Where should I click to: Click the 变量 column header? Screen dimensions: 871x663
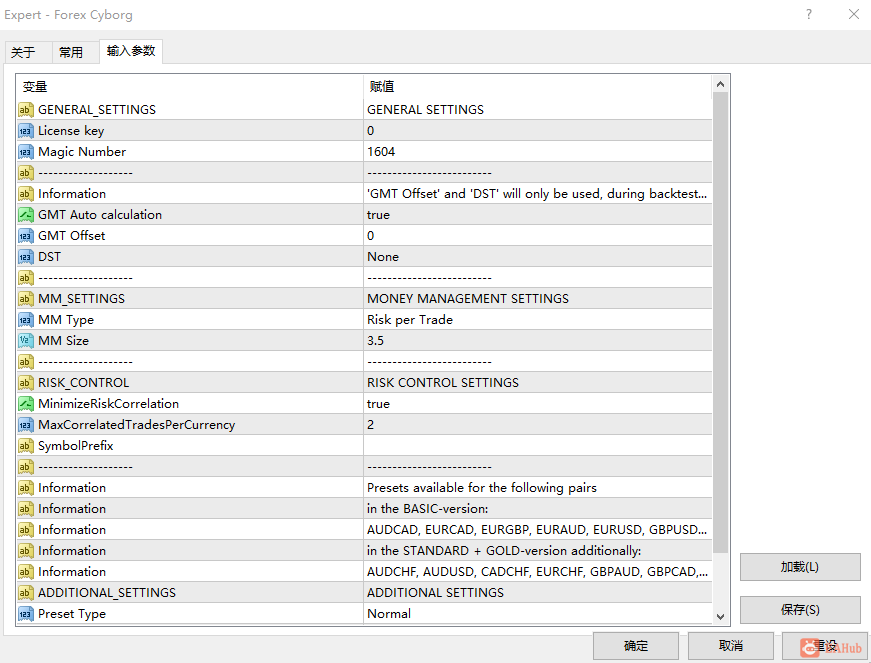pyautogui.click(x=190, y=87)
